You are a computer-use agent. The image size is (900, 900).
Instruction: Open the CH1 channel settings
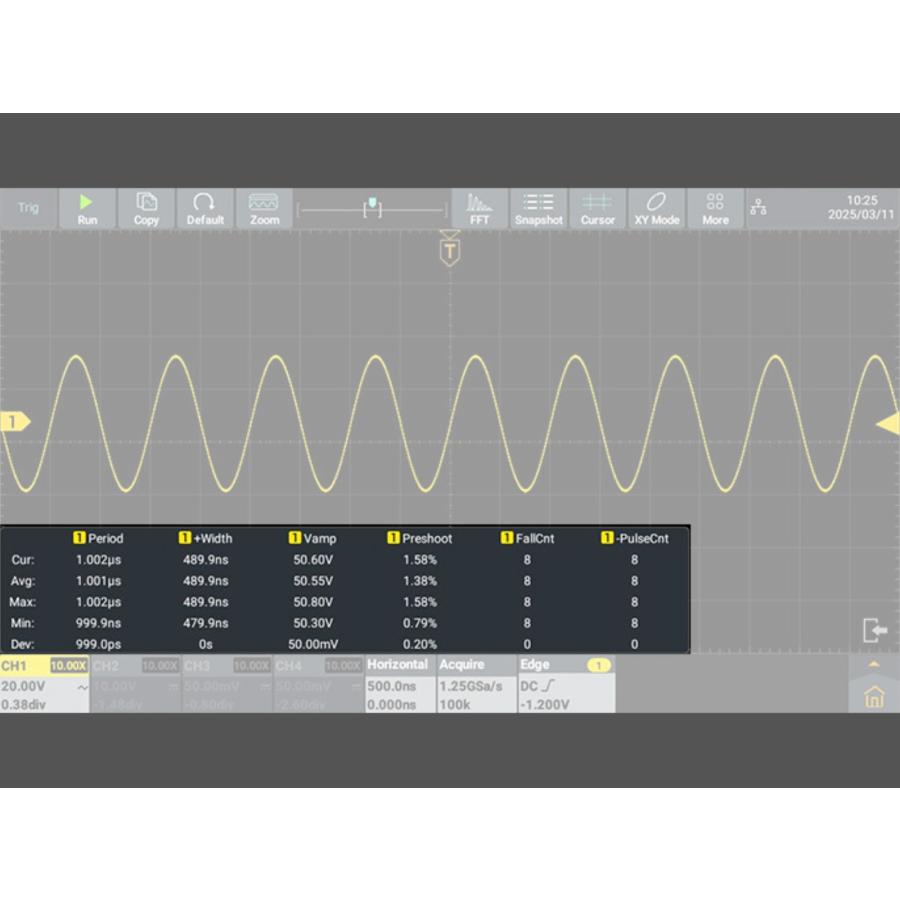click(x=44, y=684)
